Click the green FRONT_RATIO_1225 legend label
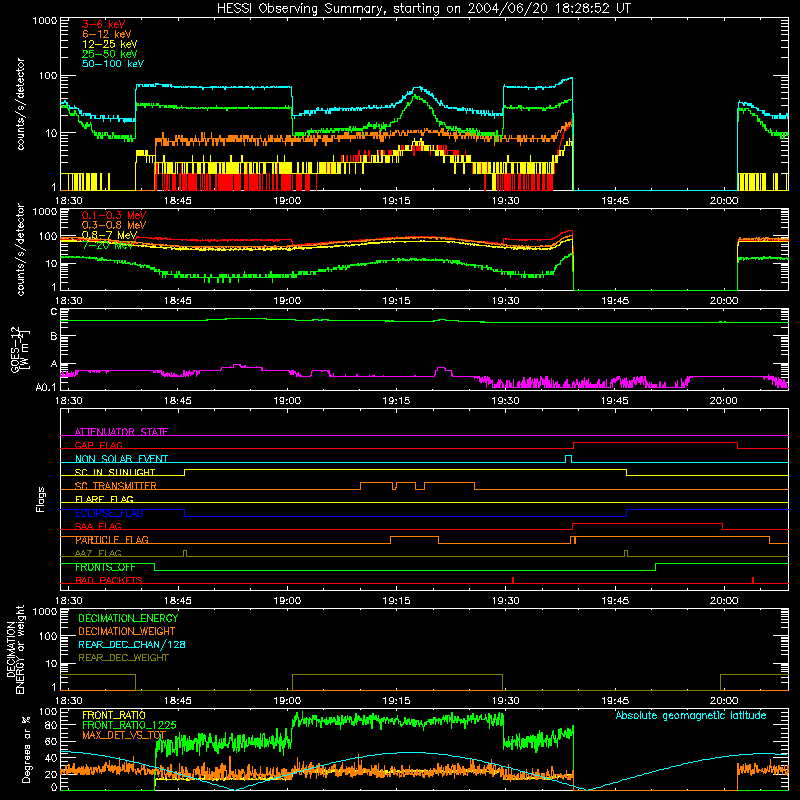The image size is (800, 800). click(129, 725)
